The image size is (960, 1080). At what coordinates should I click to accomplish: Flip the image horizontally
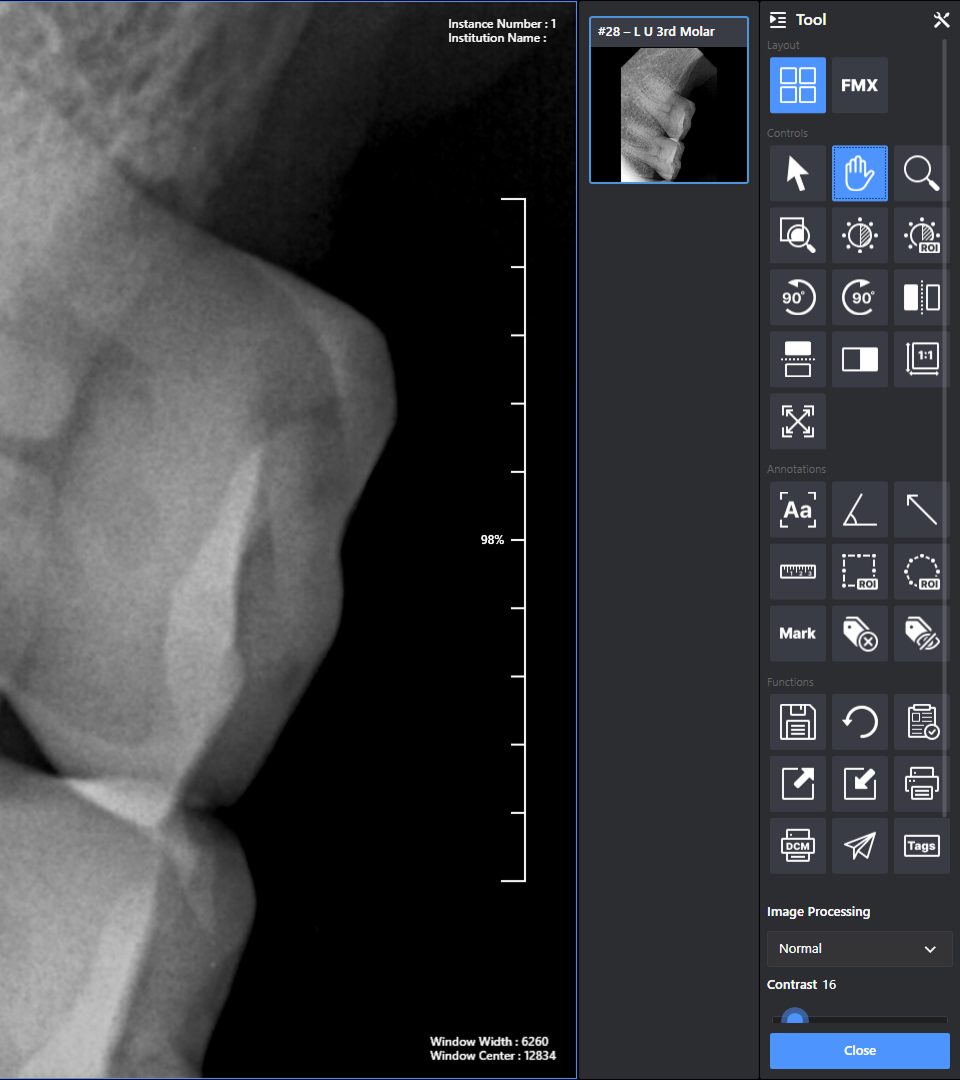click(921, 297)
